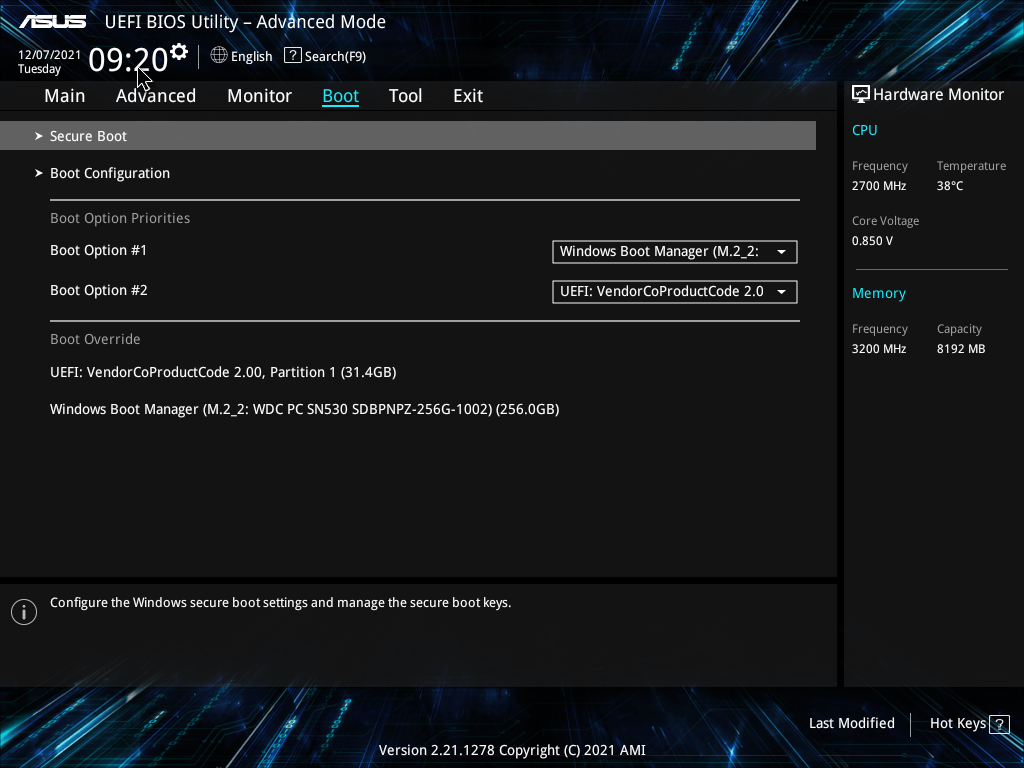The height and width of the screenshot is (768, 1024).
Task: Click the info icon in the help panel
Action: [24, 612]
